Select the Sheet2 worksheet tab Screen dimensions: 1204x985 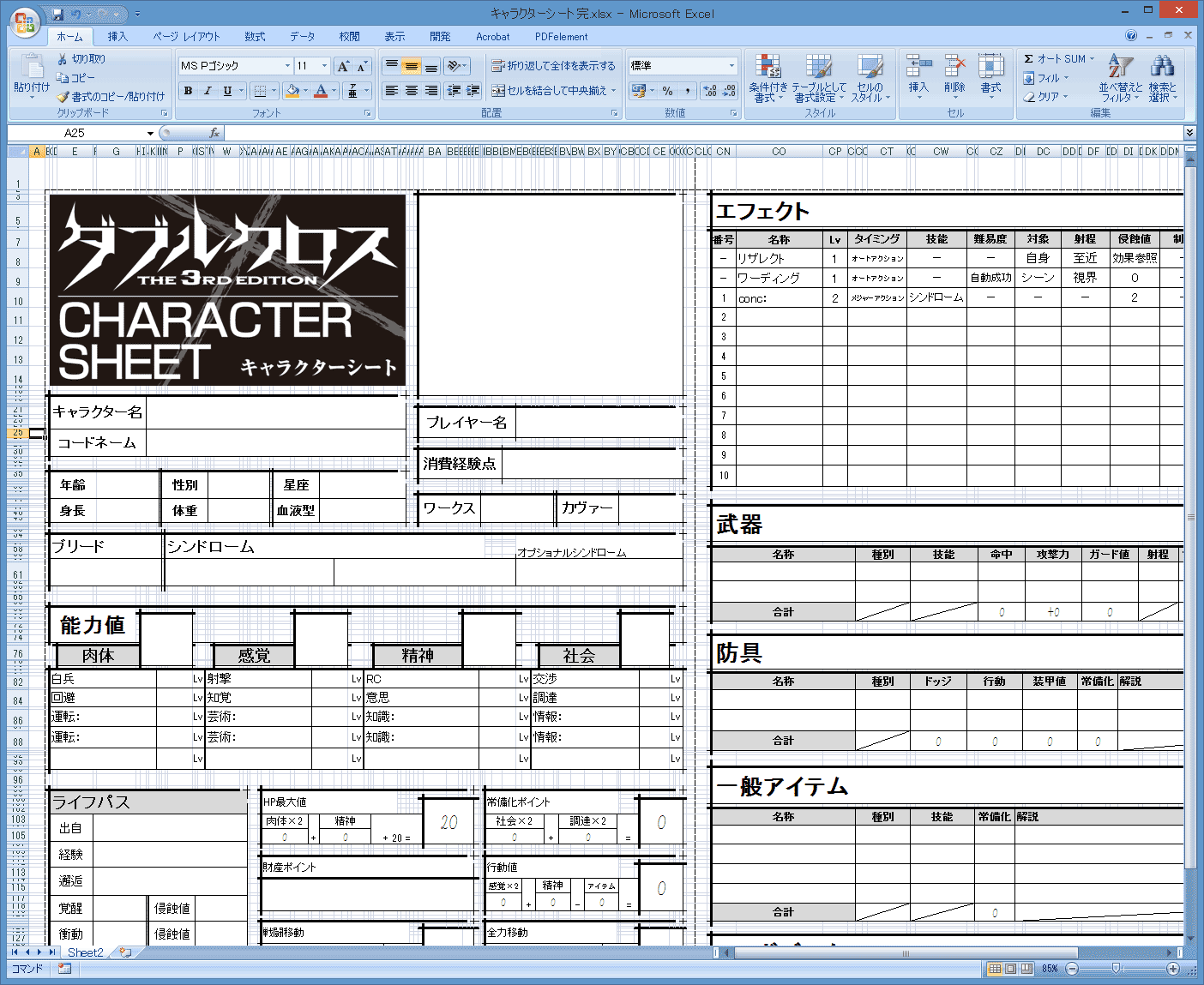coord(85,952)
